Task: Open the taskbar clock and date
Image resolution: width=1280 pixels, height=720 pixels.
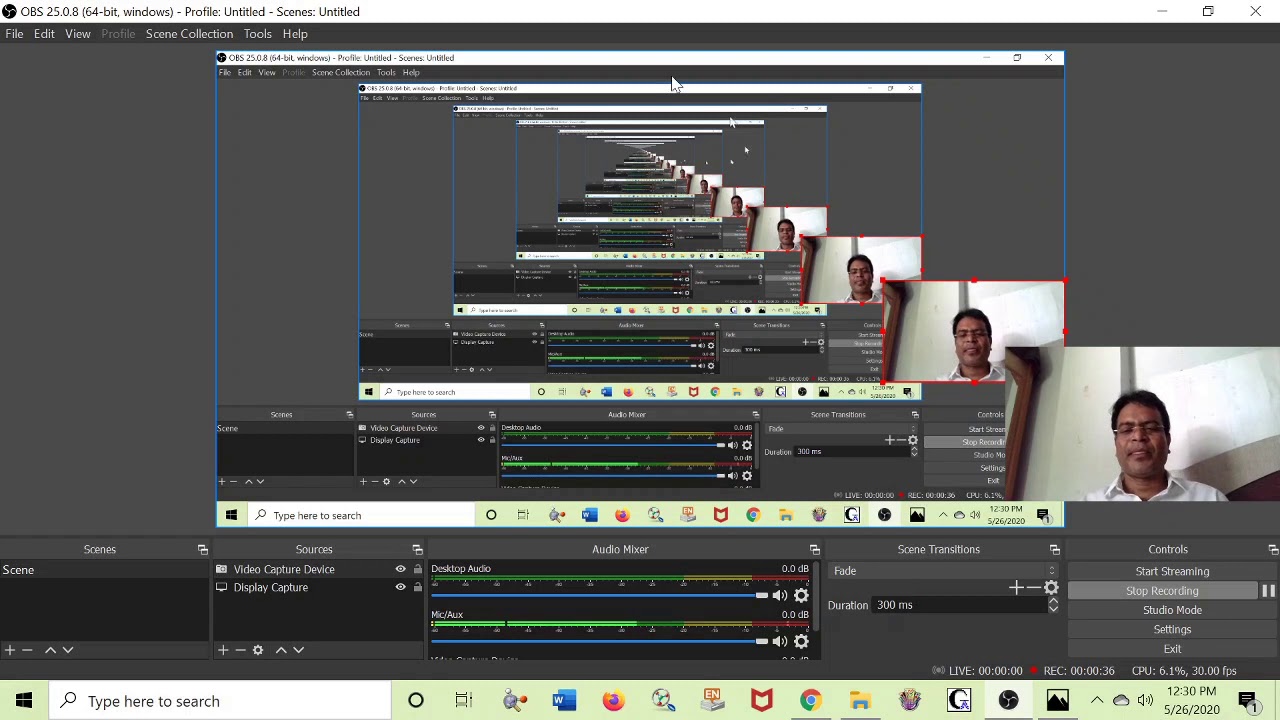Action: pyautogui.click(x=1191, y=701)
